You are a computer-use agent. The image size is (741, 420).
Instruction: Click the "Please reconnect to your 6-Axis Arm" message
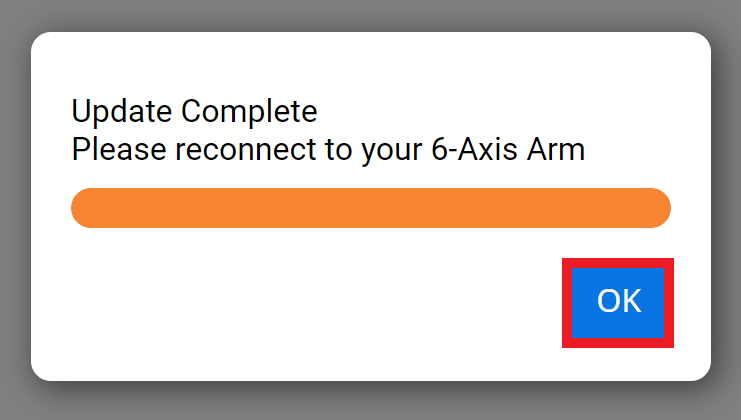[328, 151]
